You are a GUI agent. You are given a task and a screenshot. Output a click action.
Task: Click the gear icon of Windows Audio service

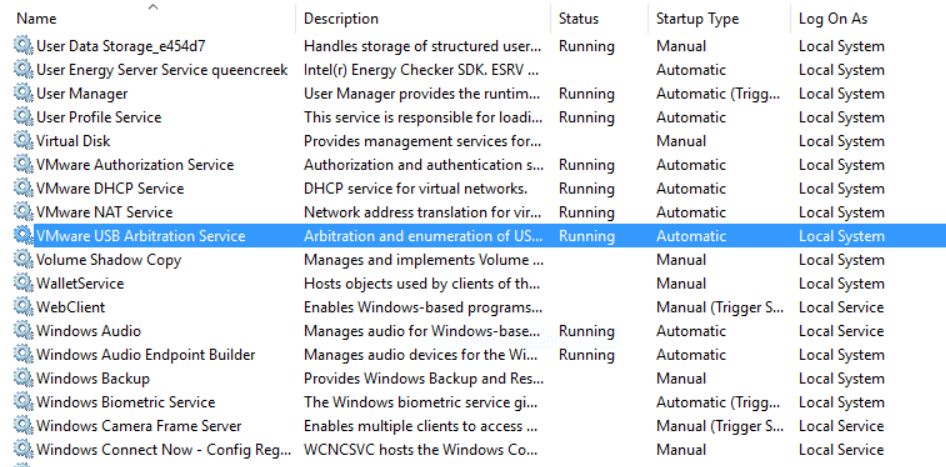click(23, 331)
